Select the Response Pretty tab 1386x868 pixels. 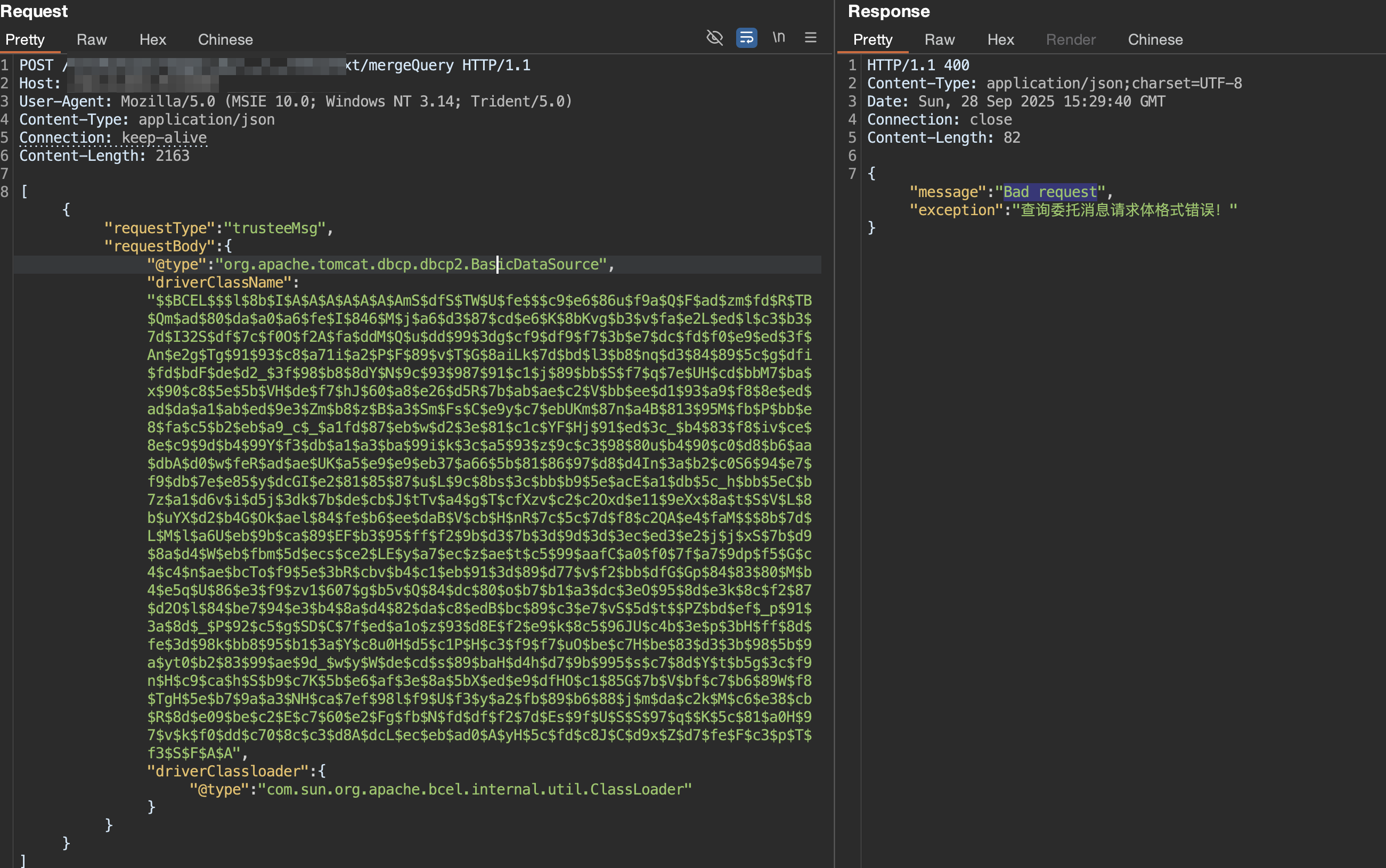[x=873, y=39]
